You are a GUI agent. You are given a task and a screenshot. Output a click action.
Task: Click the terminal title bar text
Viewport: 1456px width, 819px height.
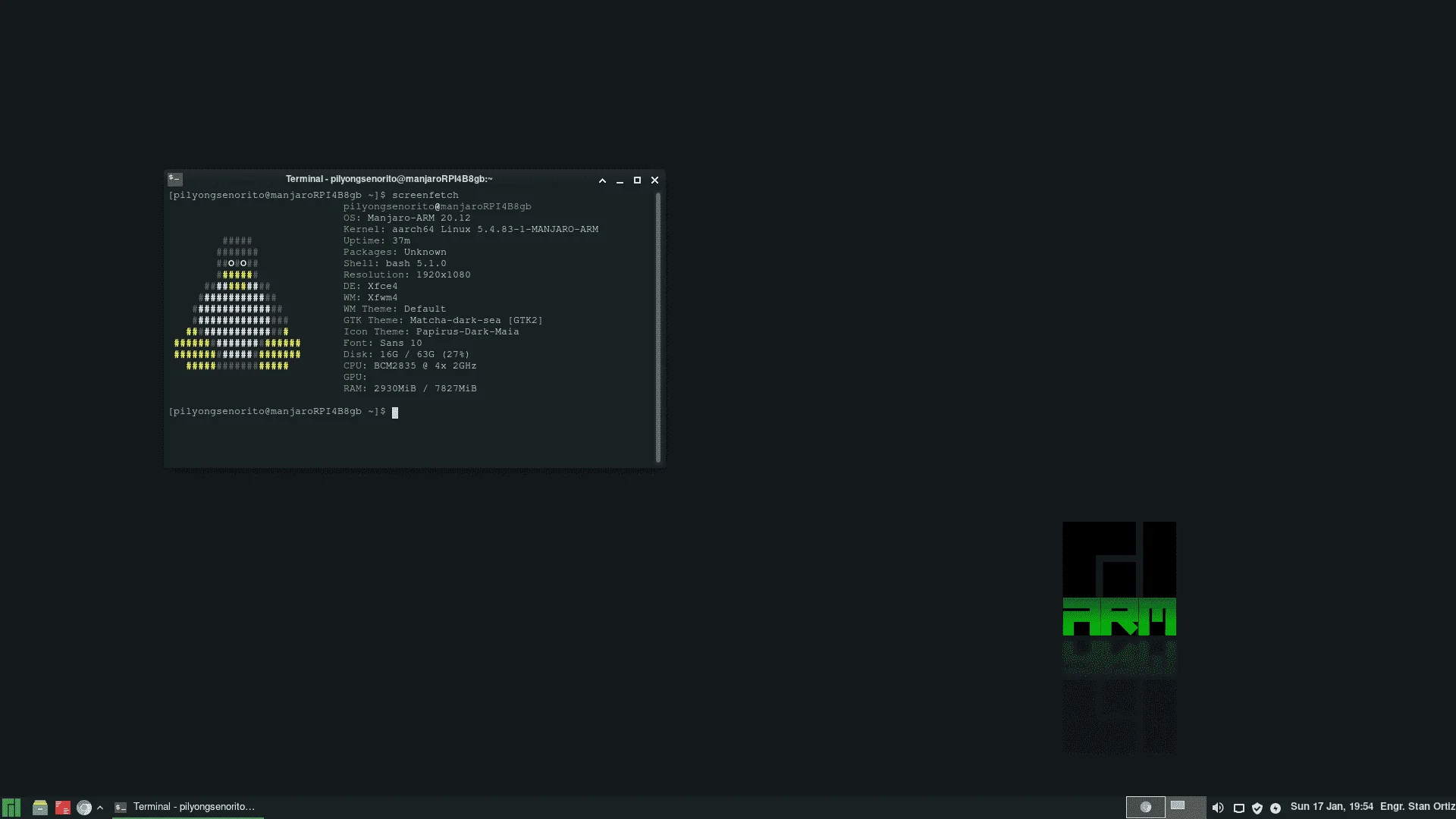pyautogui.click(x=389, y=179)
